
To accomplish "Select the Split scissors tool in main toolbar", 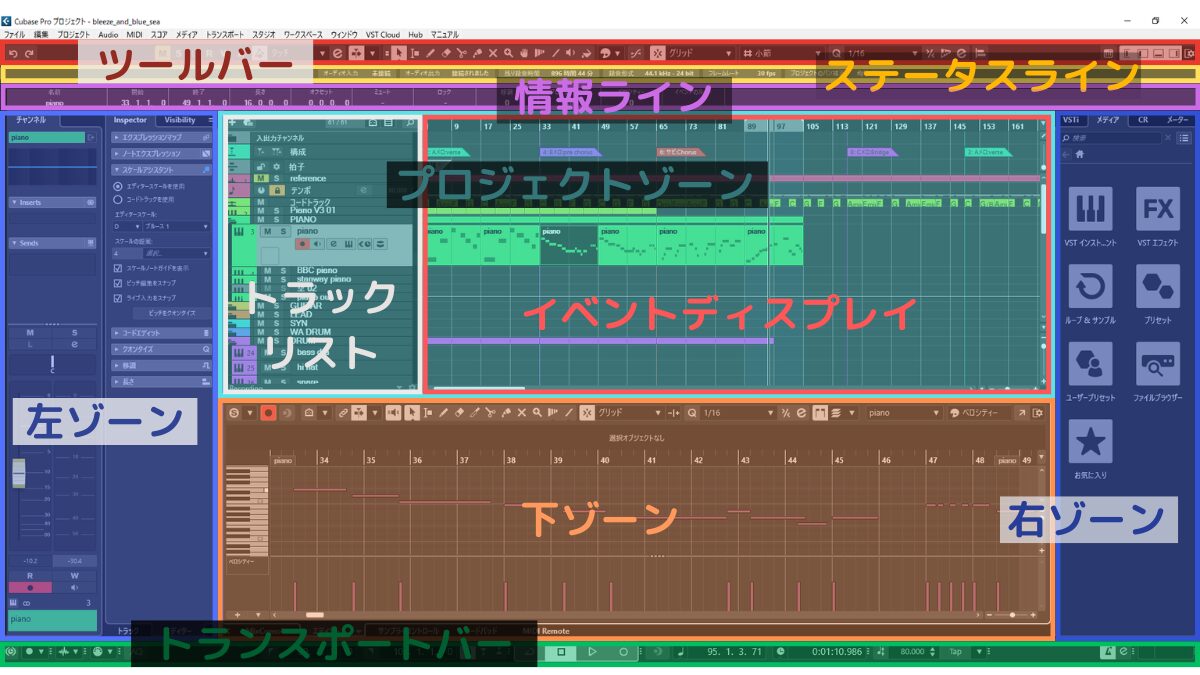I will [461, 52].
